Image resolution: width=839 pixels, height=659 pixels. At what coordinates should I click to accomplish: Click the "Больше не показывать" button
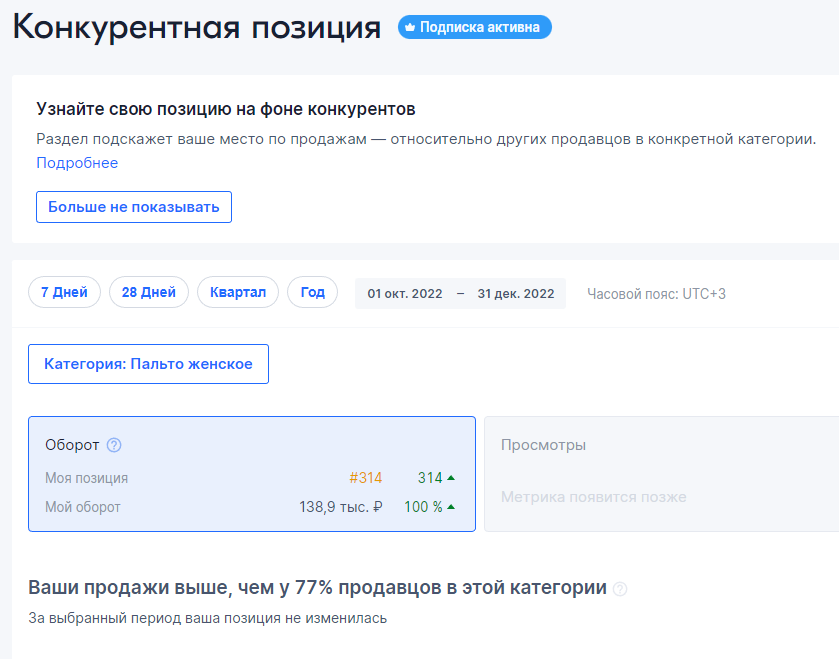tap(133, 207)
